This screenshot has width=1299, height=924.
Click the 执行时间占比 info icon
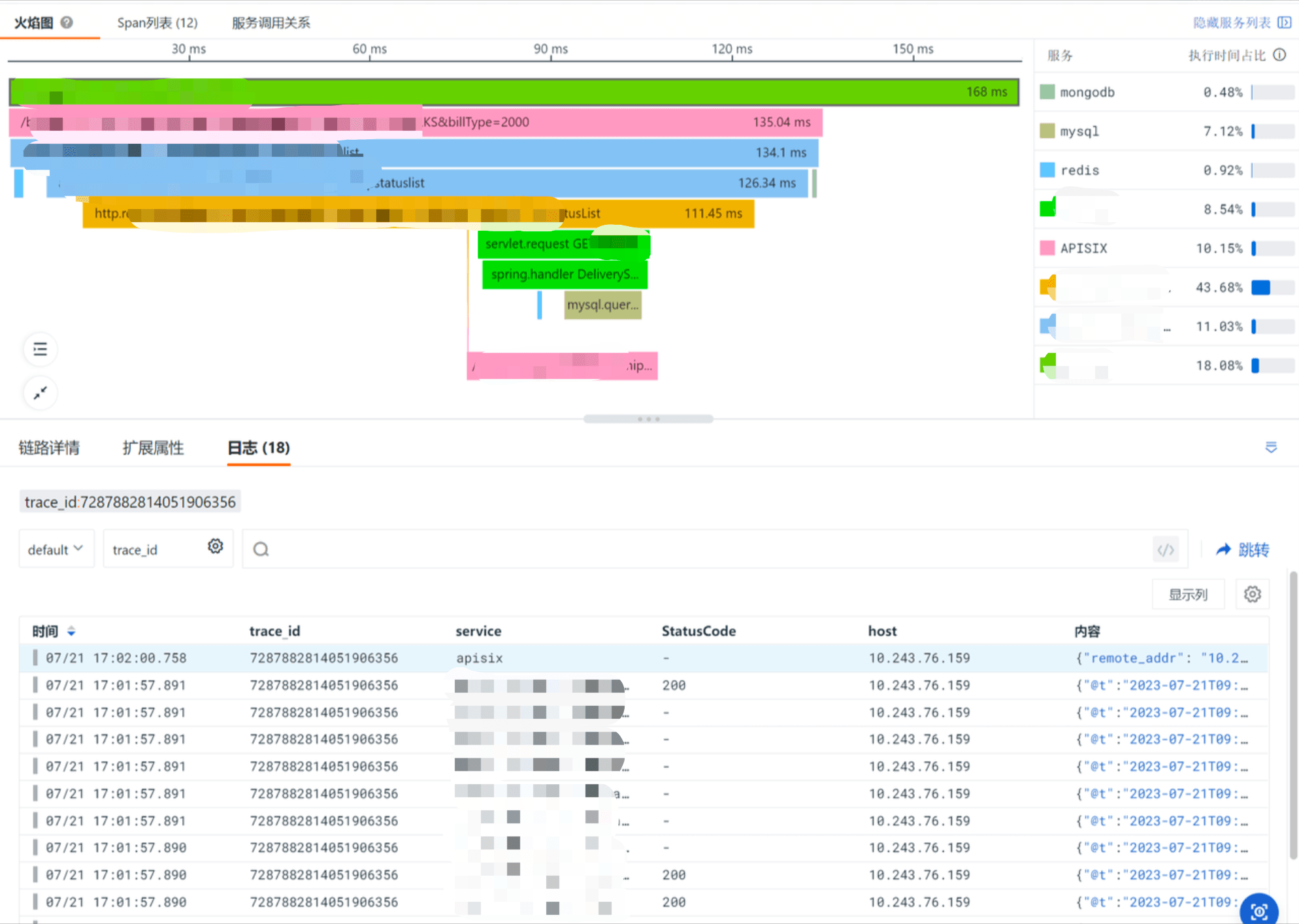coord(1280,55)
